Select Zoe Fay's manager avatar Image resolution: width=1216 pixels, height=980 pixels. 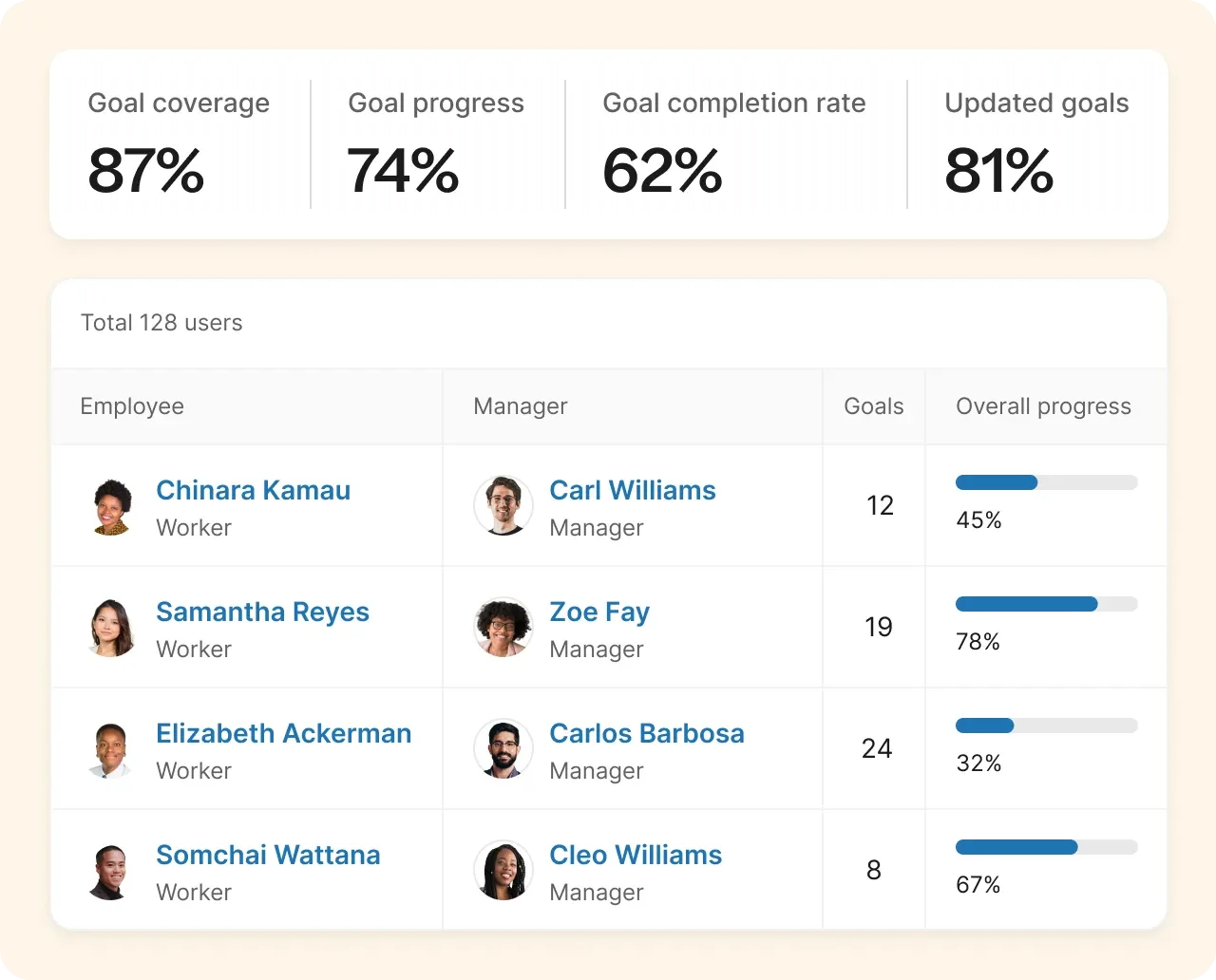(x=503, y=628)
